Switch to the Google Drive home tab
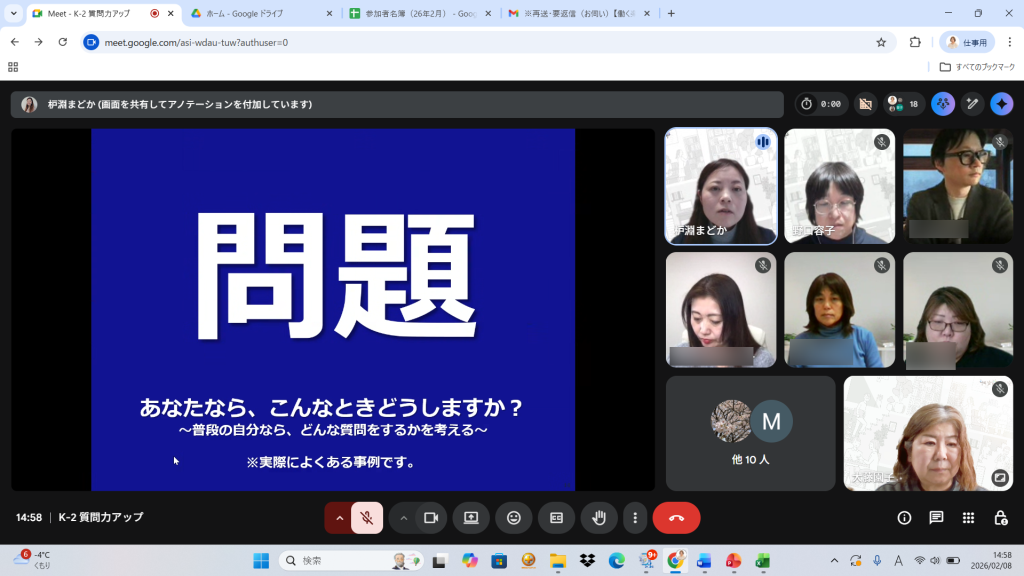The height and width of the screenshot is (576, 1024). 258,14
